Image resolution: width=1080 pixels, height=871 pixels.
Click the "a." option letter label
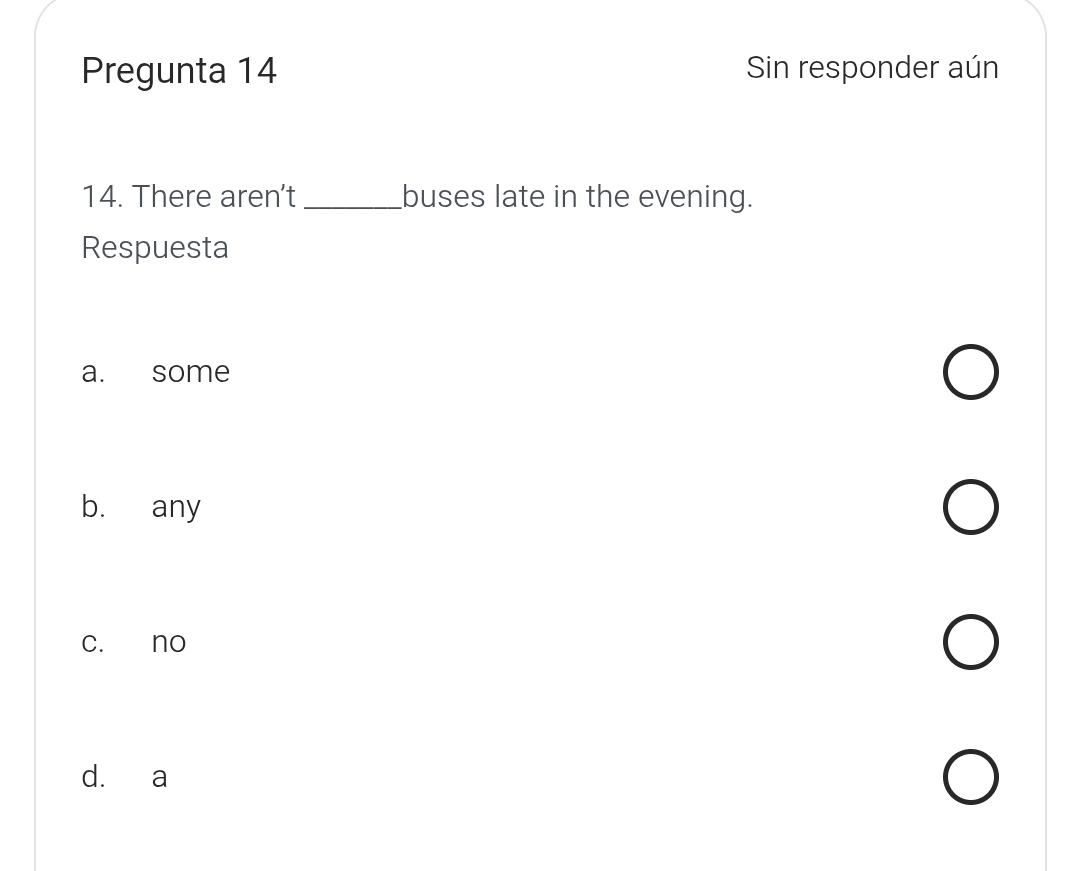tap(93, 373)
